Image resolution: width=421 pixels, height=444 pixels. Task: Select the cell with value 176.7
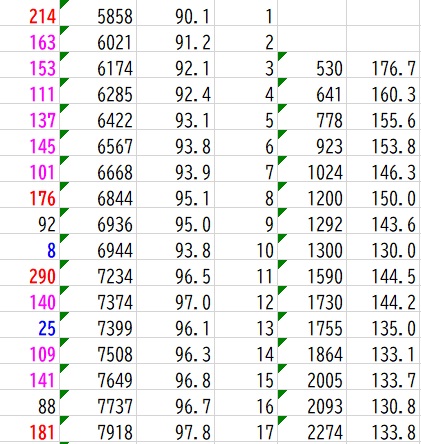click(x=383, y=65)
